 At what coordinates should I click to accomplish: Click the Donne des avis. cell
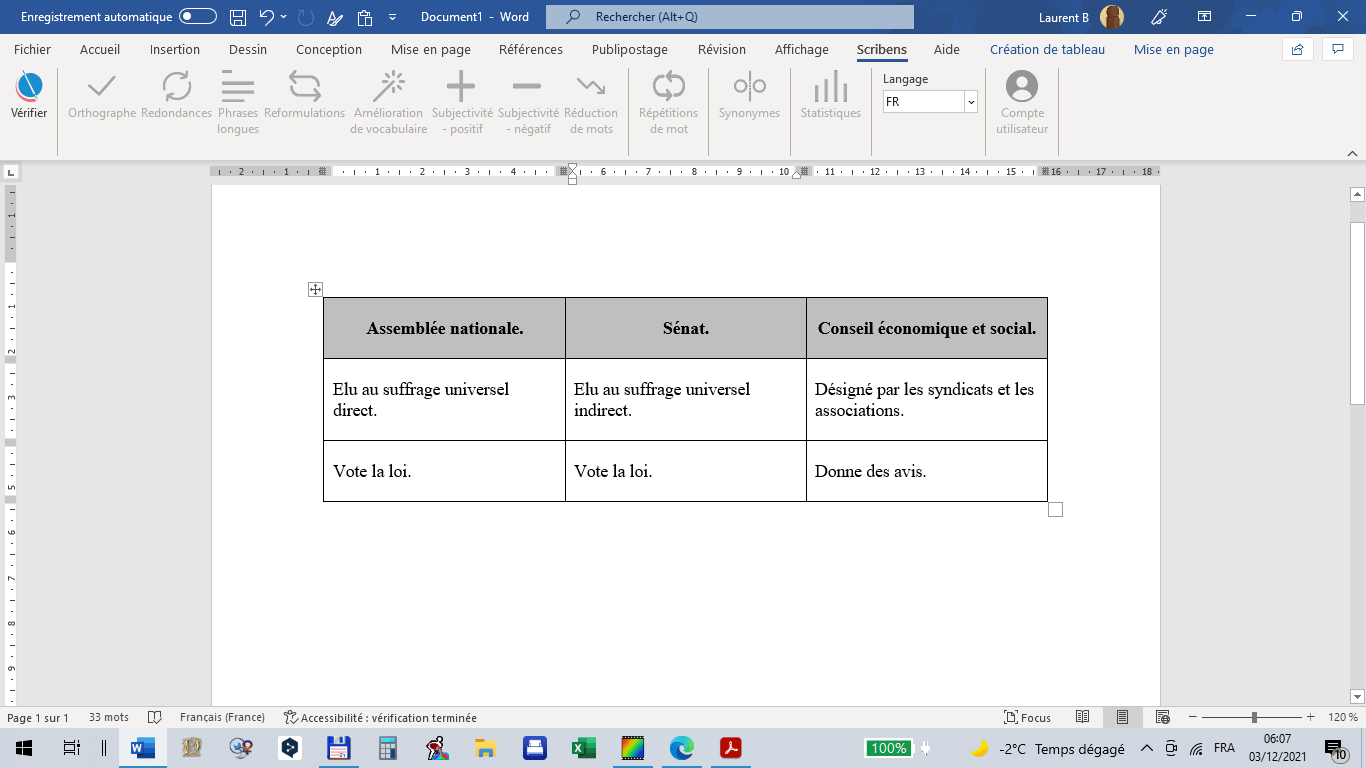point(926,471)
